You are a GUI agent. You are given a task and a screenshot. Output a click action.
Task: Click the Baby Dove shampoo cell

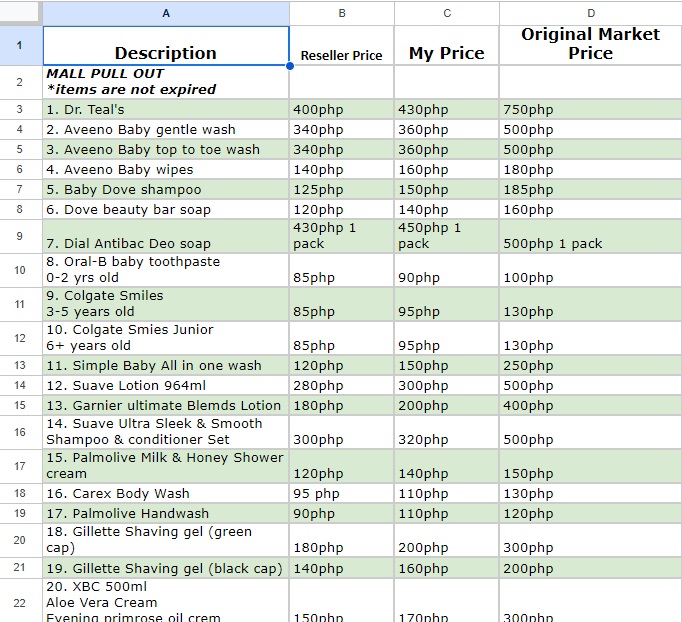point(166,190)
